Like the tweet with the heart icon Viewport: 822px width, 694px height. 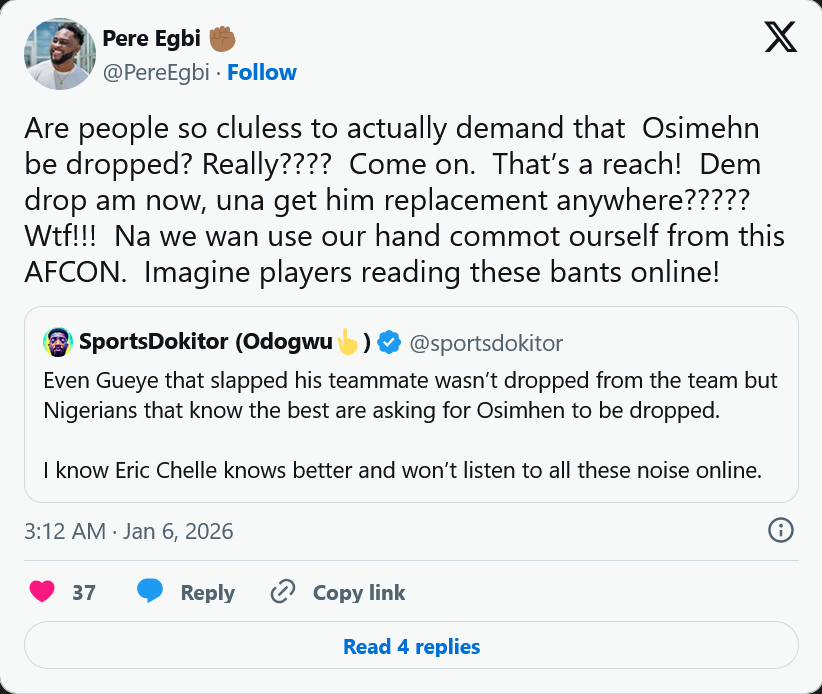[42, 592]
